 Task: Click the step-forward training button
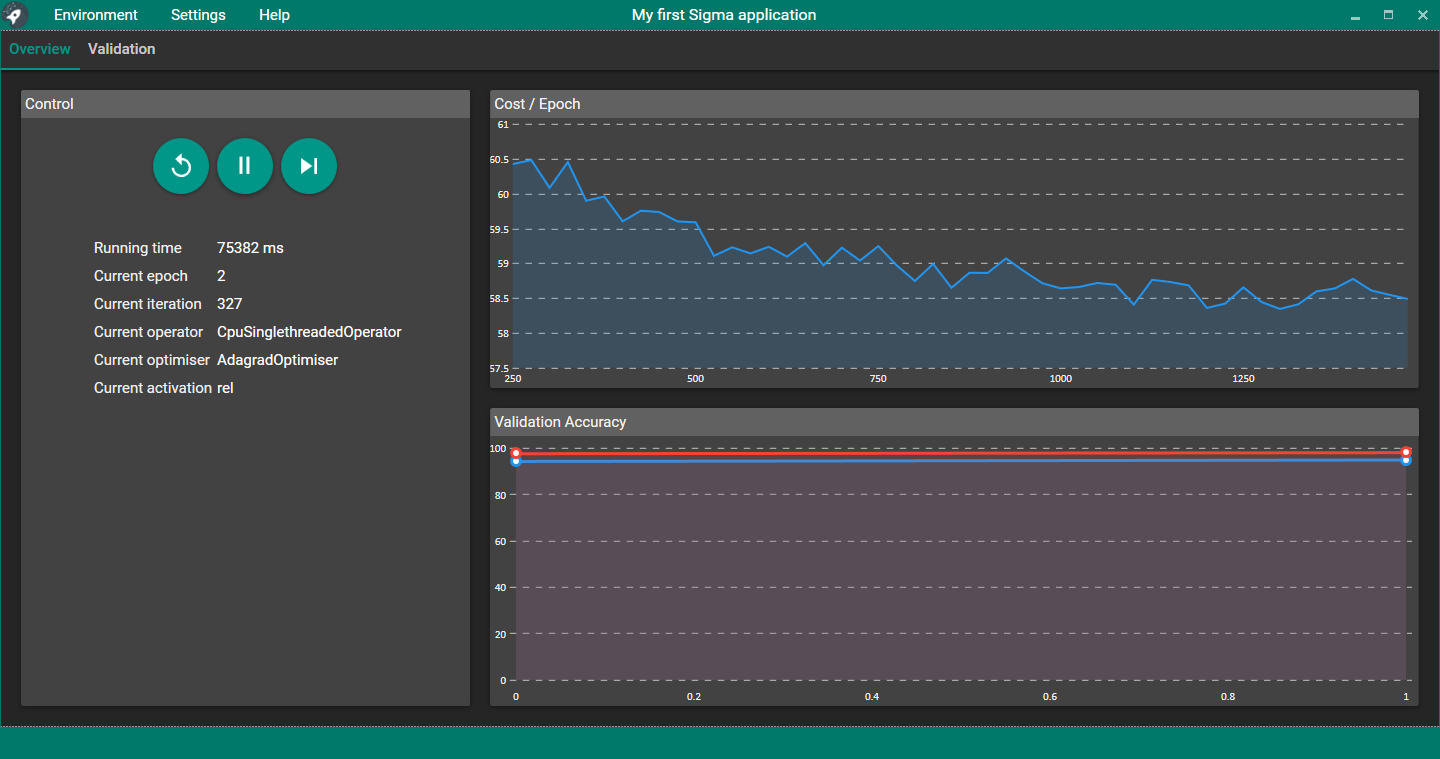pyautogui.click(x=309, y=166)
